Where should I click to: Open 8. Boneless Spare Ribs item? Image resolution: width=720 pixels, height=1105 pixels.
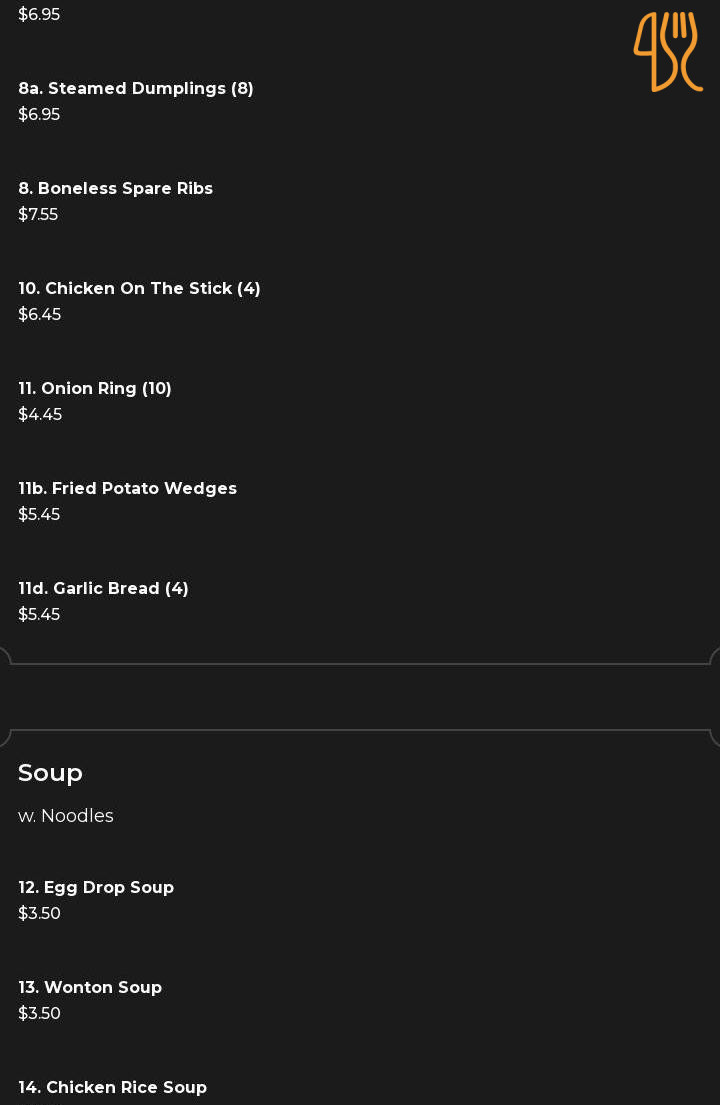point(116,189)
